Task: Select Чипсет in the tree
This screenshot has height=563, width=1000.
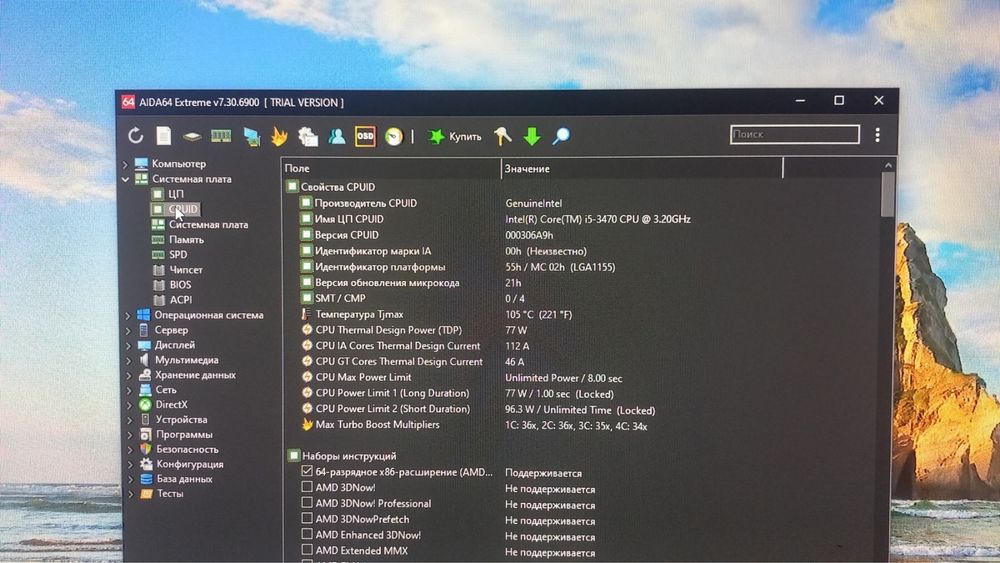Action: 186,270
